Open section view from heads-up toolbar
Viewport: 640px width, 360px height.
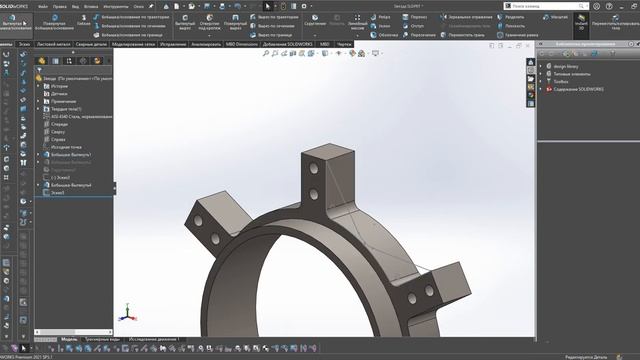coord(293,53)
